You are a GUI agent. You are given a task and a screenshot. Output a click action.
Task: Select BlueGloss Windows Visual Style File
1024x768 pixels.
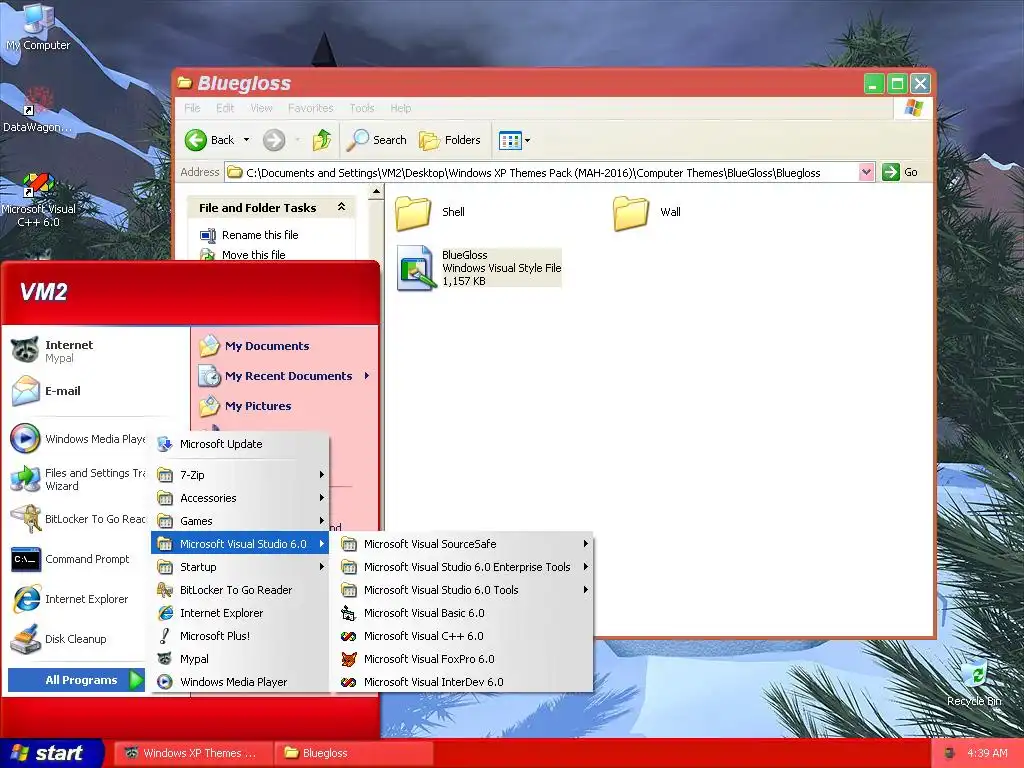pos(479,268)
